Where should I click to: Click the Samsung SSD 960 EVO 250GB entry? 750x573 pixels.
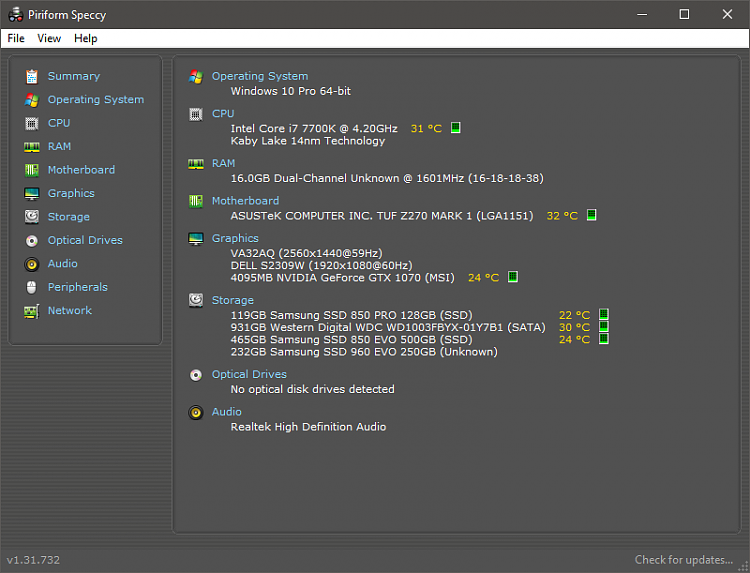click(364, 352)
